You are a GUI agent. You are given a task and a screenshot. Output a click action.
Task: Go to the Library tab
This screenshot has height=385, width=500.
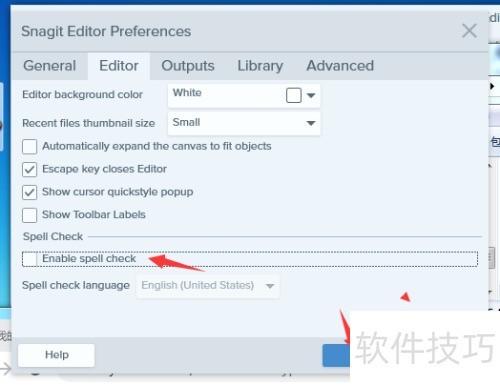[260, 66]
